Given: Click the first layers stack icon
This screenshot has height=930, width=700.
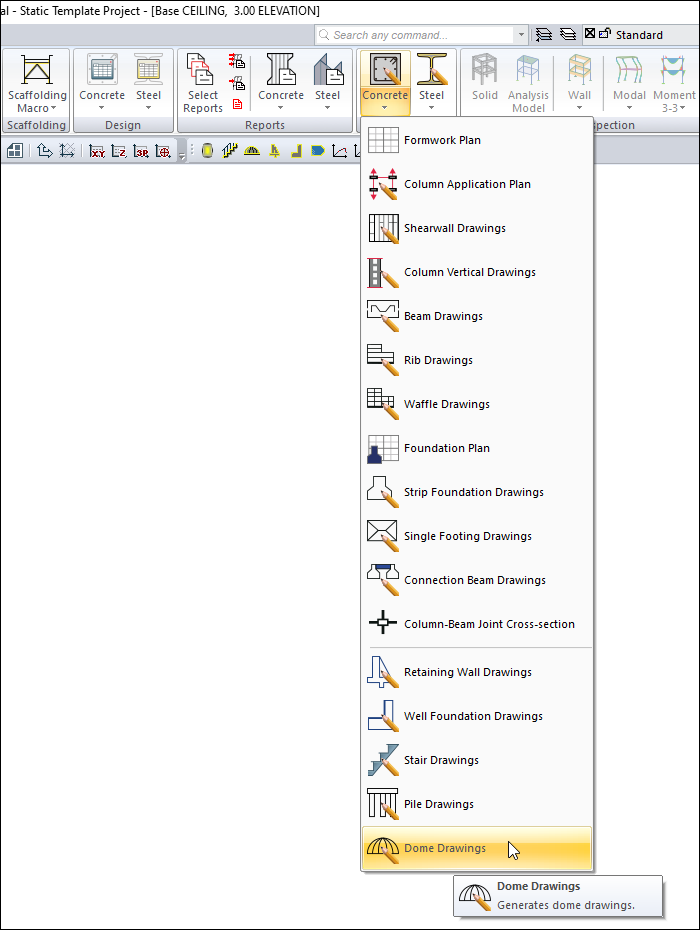Looking at the screenshot, I should pos(543,34).
